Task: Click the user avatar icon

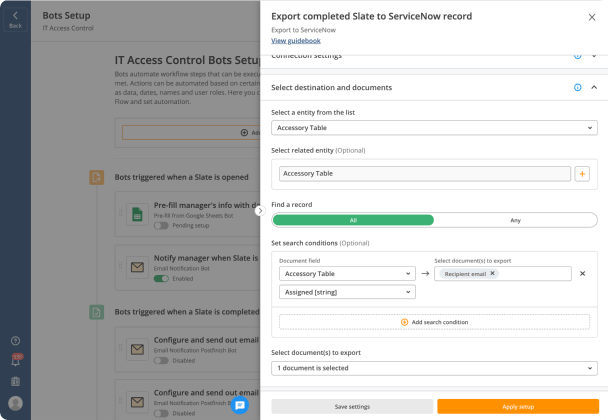Action: pos(16,403)
